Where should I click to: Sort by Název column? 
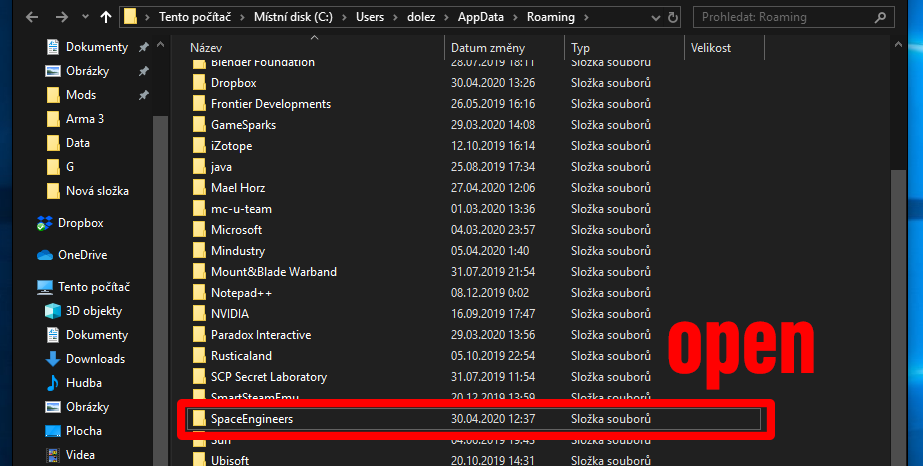tap(206, 48)
